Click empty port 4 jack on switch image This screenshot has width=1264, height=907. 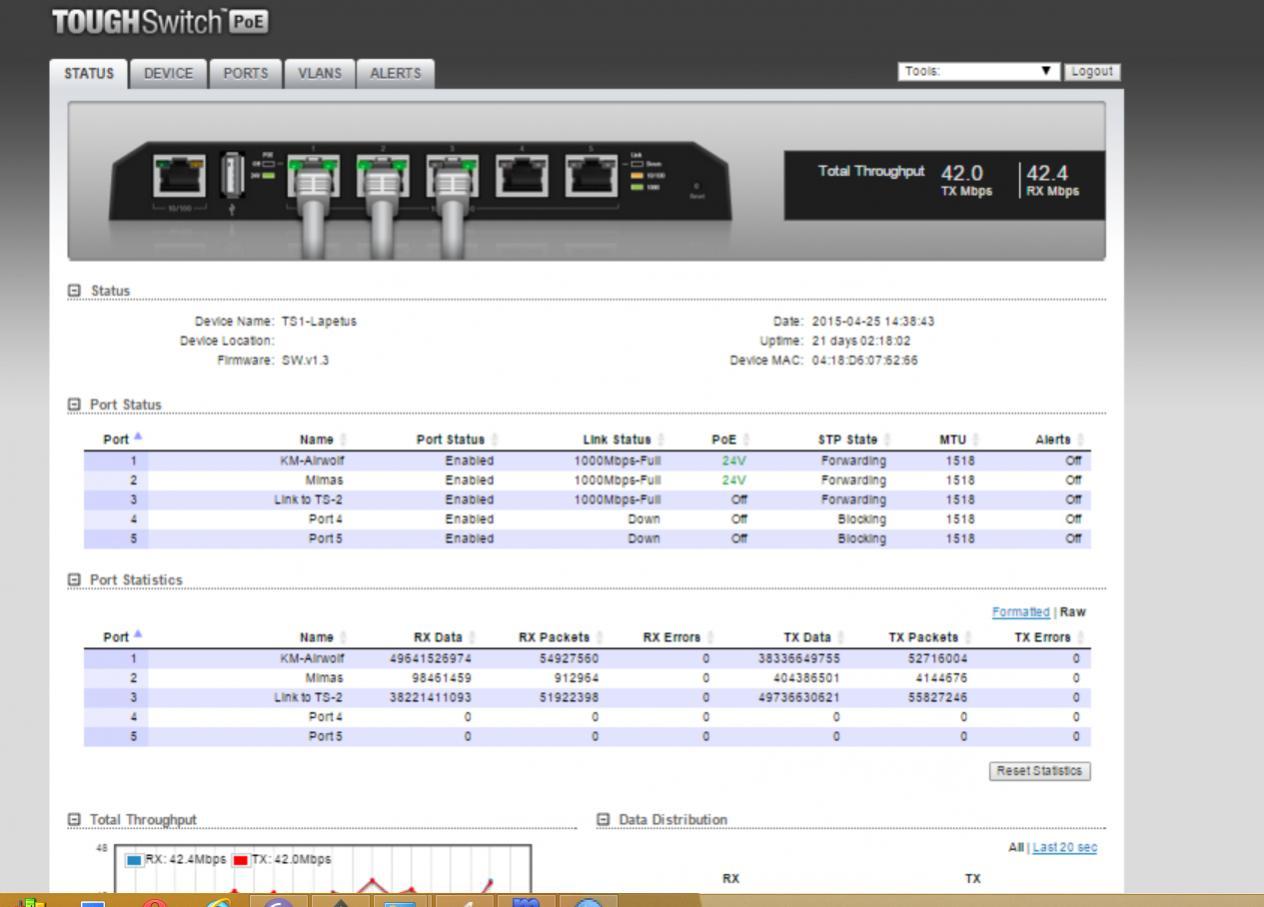[x=522, y=177]
